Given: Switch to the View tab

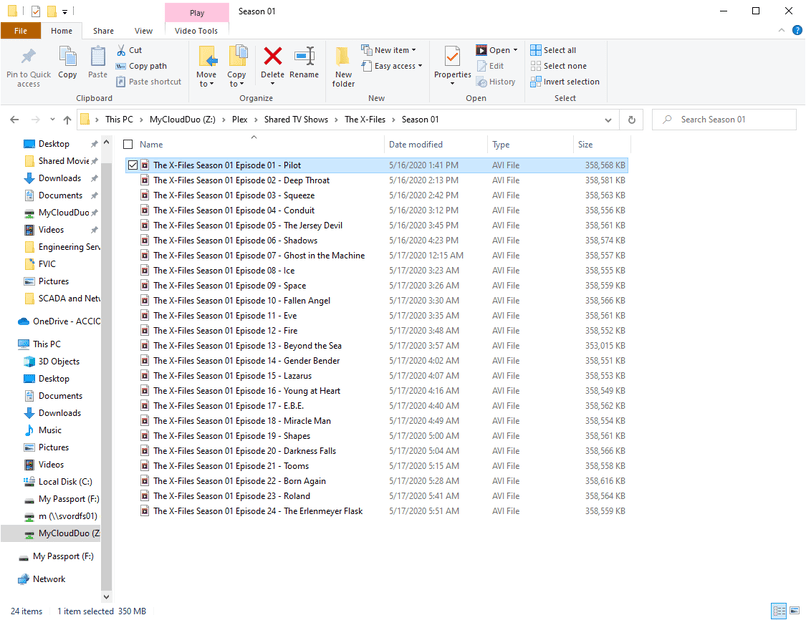Looking at the screenshot, I should click(143, 31).
